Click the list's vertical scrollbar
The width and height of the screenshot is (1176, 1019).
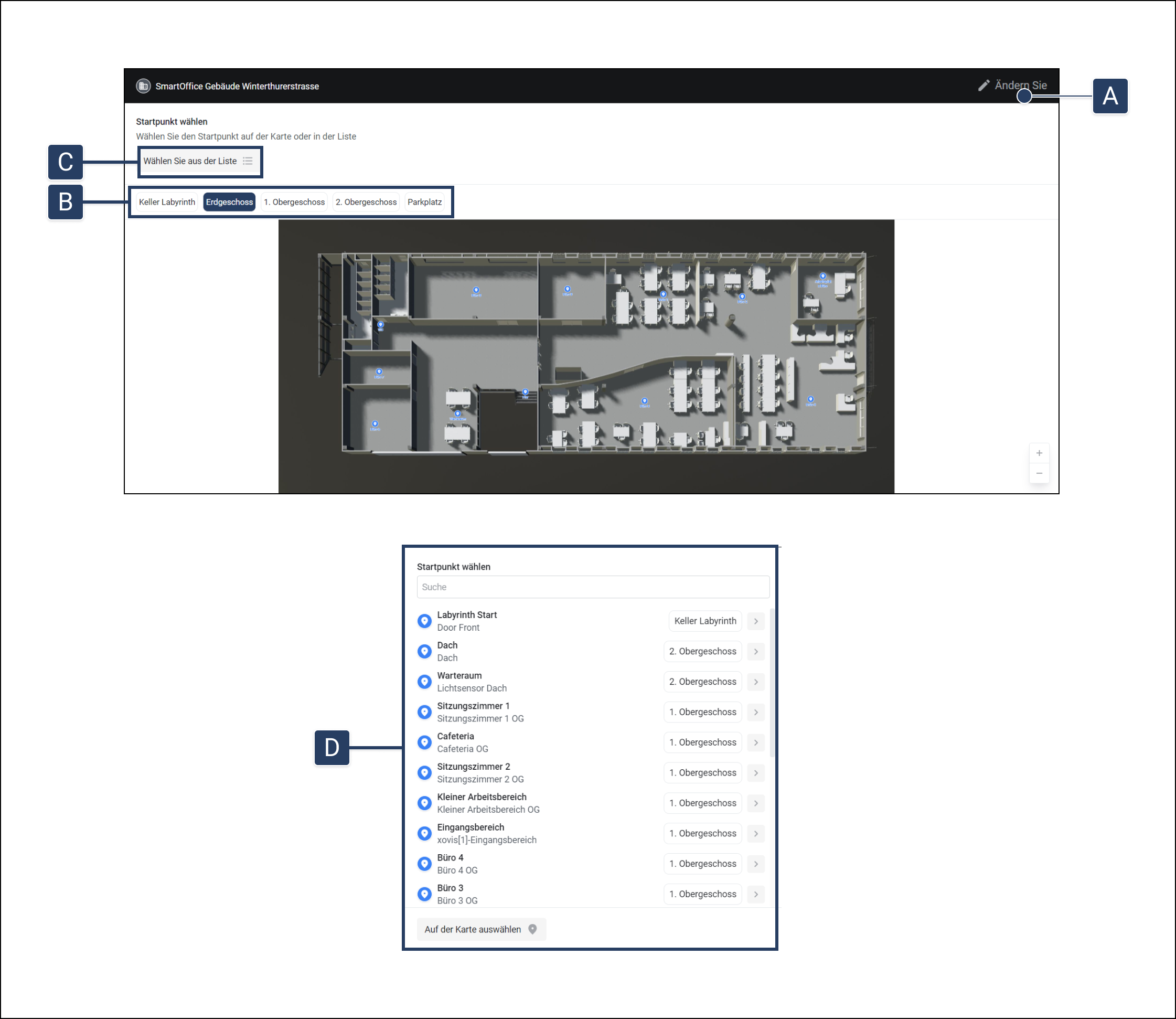coord(771,682)
